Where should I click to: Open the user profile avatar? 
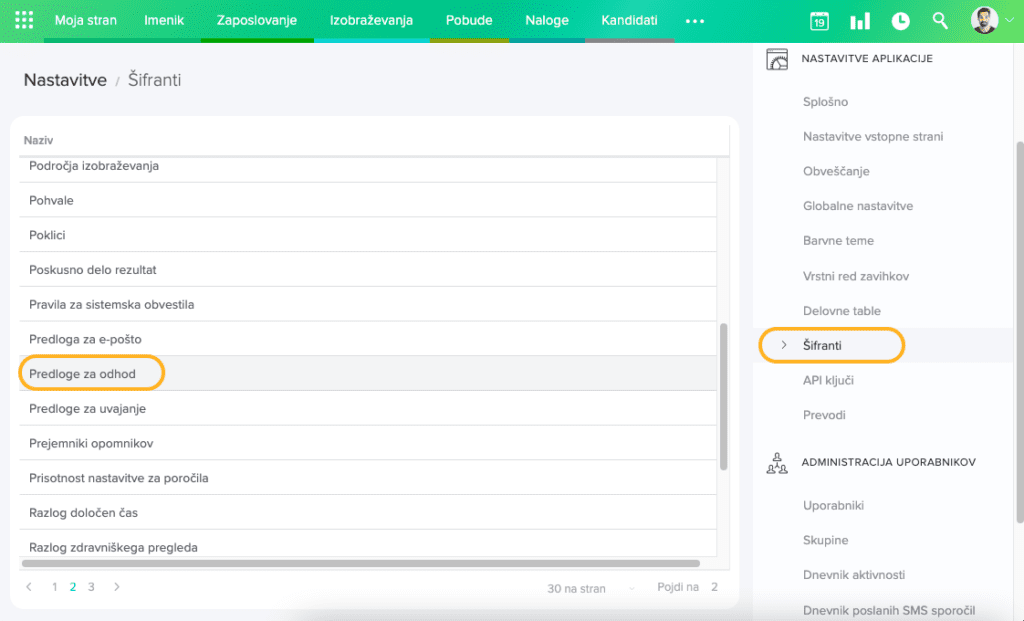pos(984,20)
